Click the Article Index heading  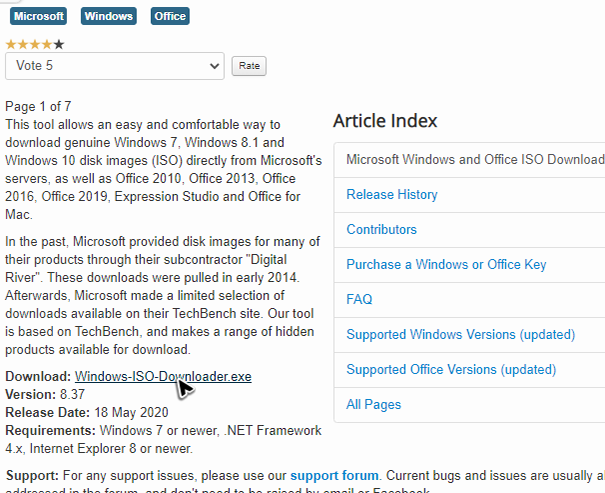[385, 121]
